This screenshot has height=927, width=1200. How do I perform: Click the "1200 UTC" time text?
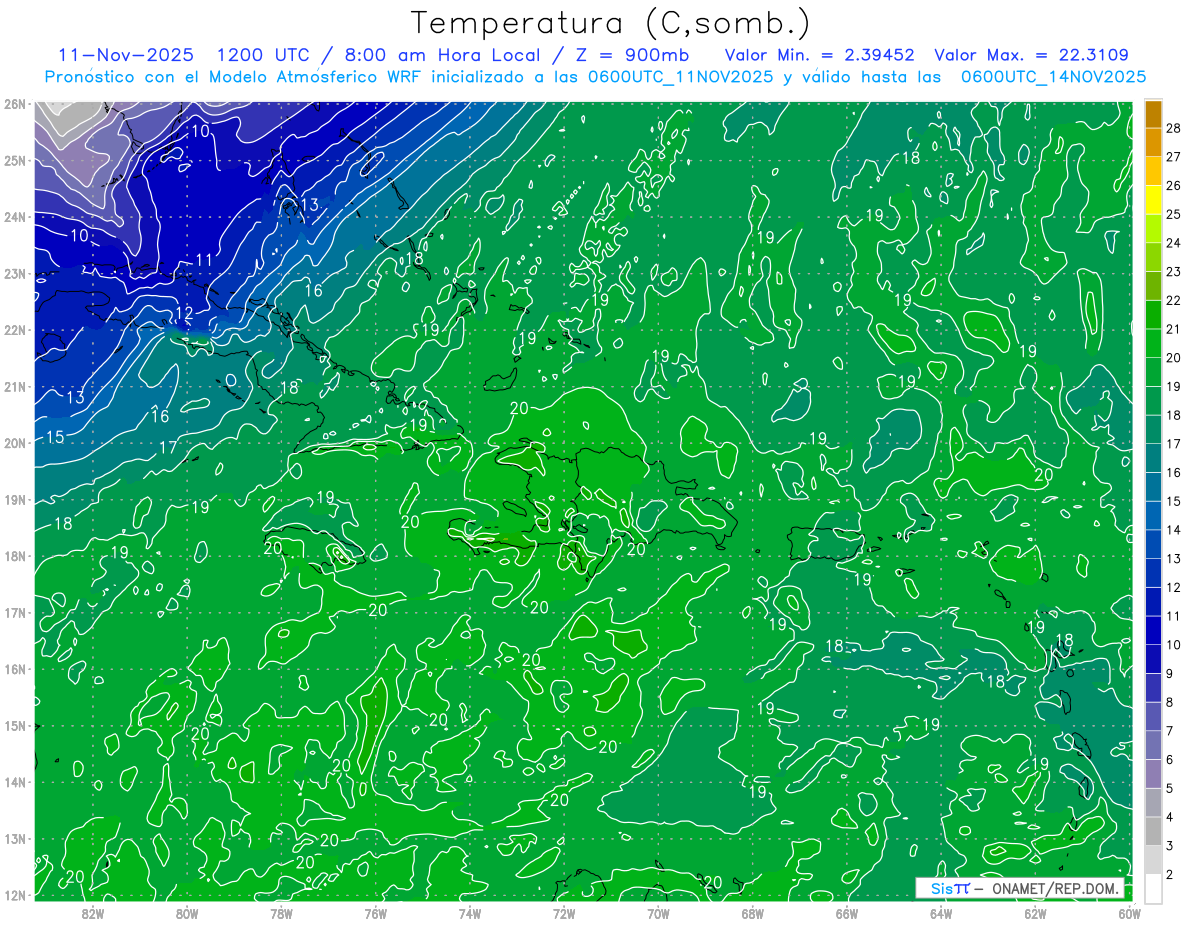(264, 55)
